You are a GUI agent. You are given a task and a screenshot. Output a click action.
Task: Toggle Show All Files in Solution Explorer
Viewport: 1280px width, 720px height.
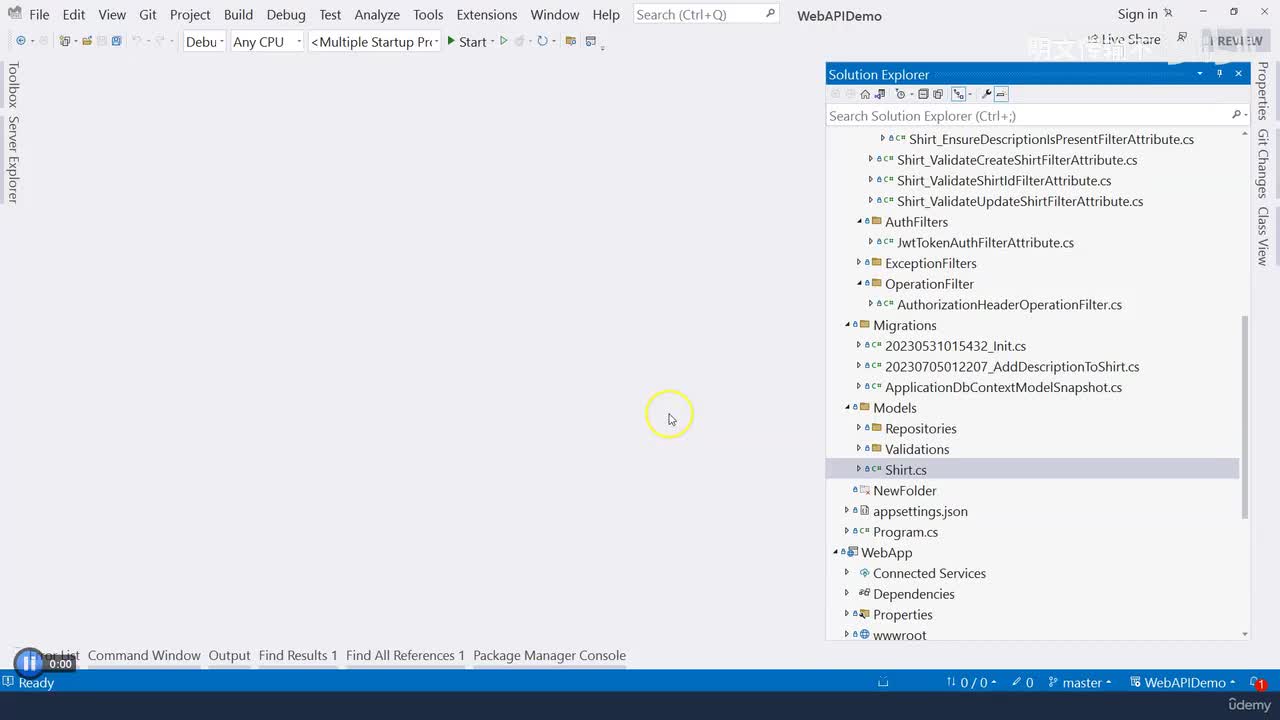(938, 94)
